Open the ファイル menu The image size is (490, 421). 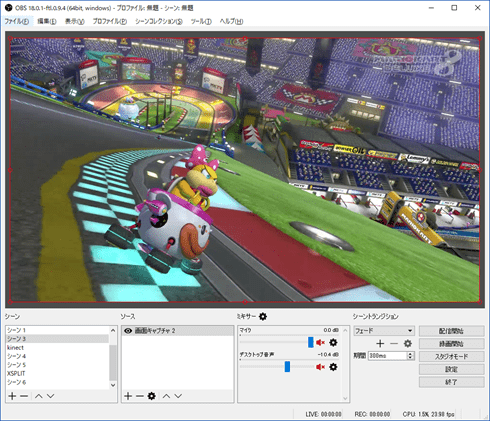coord(17,21)
